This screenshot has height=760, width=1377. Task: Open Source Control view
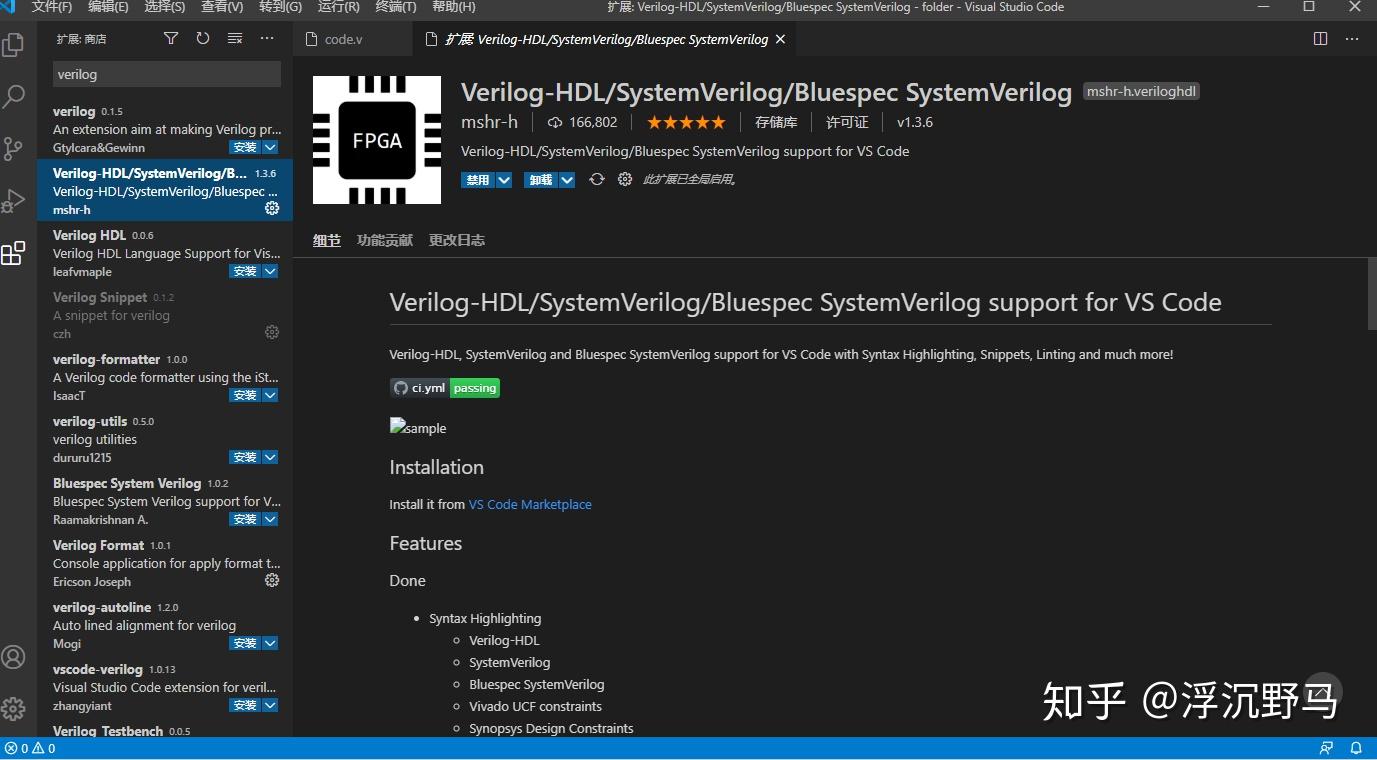[15, 148]
